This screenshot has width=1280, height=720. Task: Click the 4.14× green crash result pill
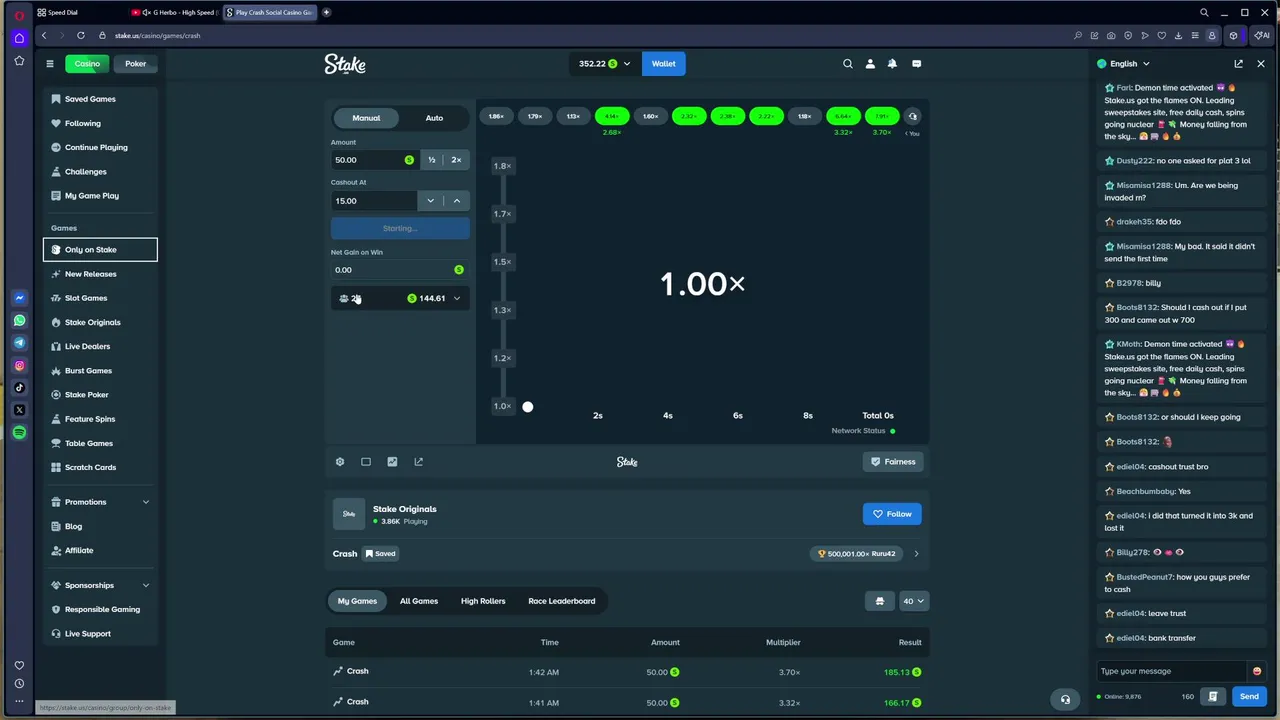pyautogui.click(x=612, y=116)
